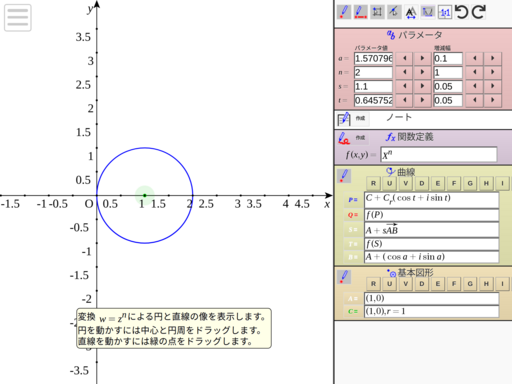Screen dimensions: 512x384
Task: Click the note pad icon beside ノート
Action: (x=344, y=119)
